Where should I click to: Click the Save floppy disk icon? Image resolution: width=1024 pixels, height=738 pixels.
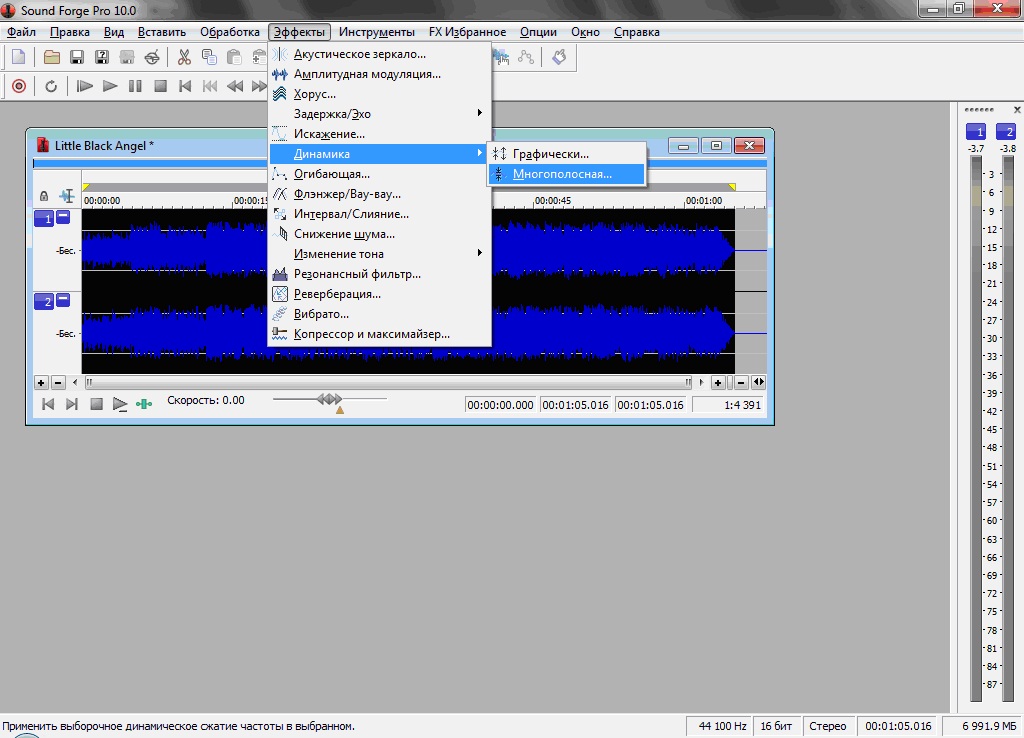point(77,57)
